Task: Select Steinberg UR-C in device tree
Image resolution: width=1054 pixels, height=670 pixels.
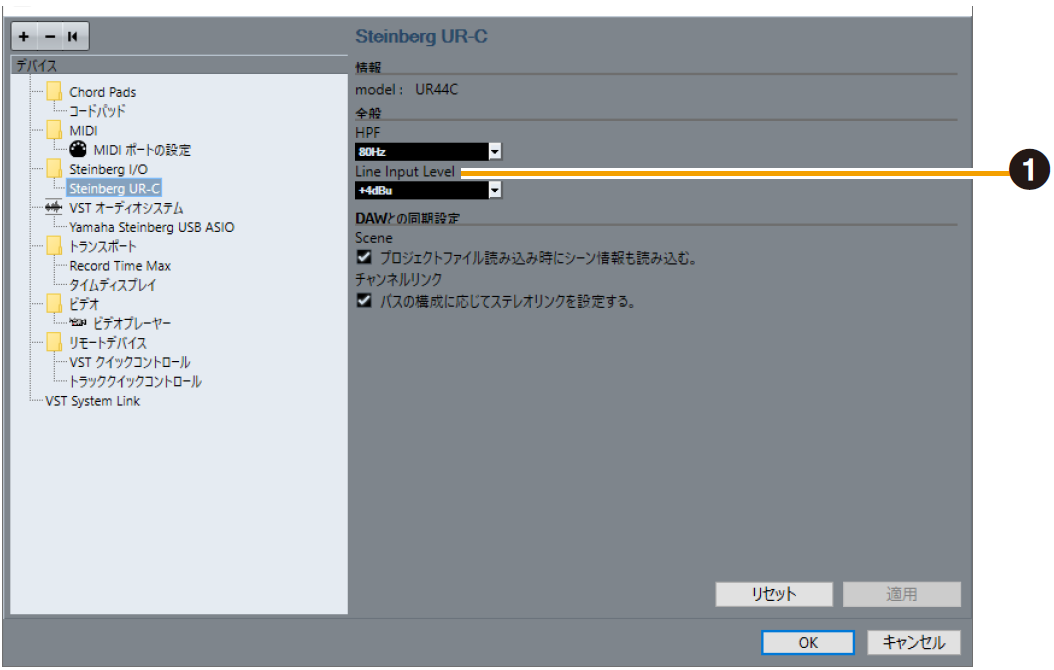Action: [x=114, y=188]
